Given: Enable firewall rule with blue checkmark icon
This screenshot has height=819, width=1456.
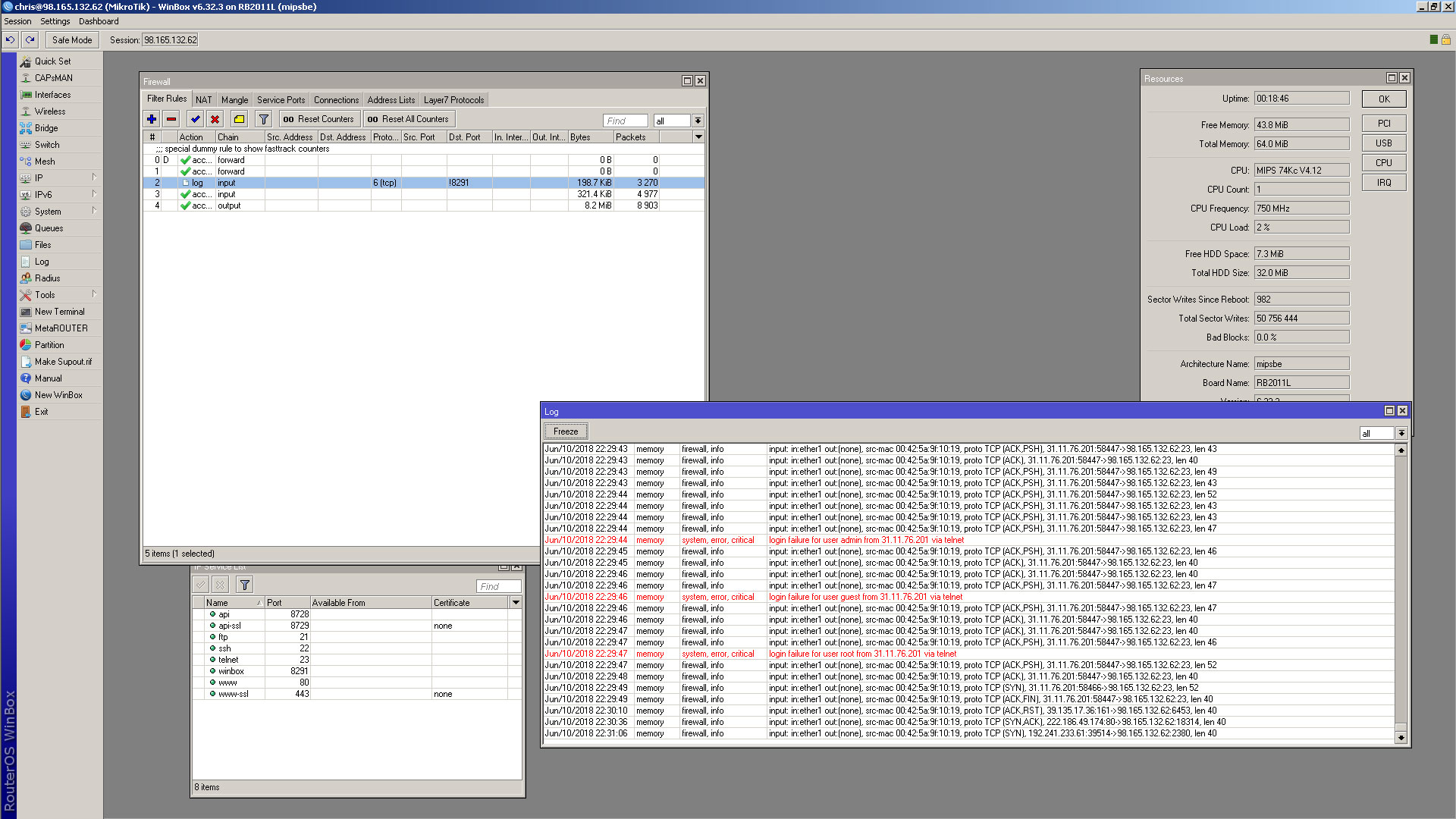Looking at the screenshot, I should click(196, 119).
